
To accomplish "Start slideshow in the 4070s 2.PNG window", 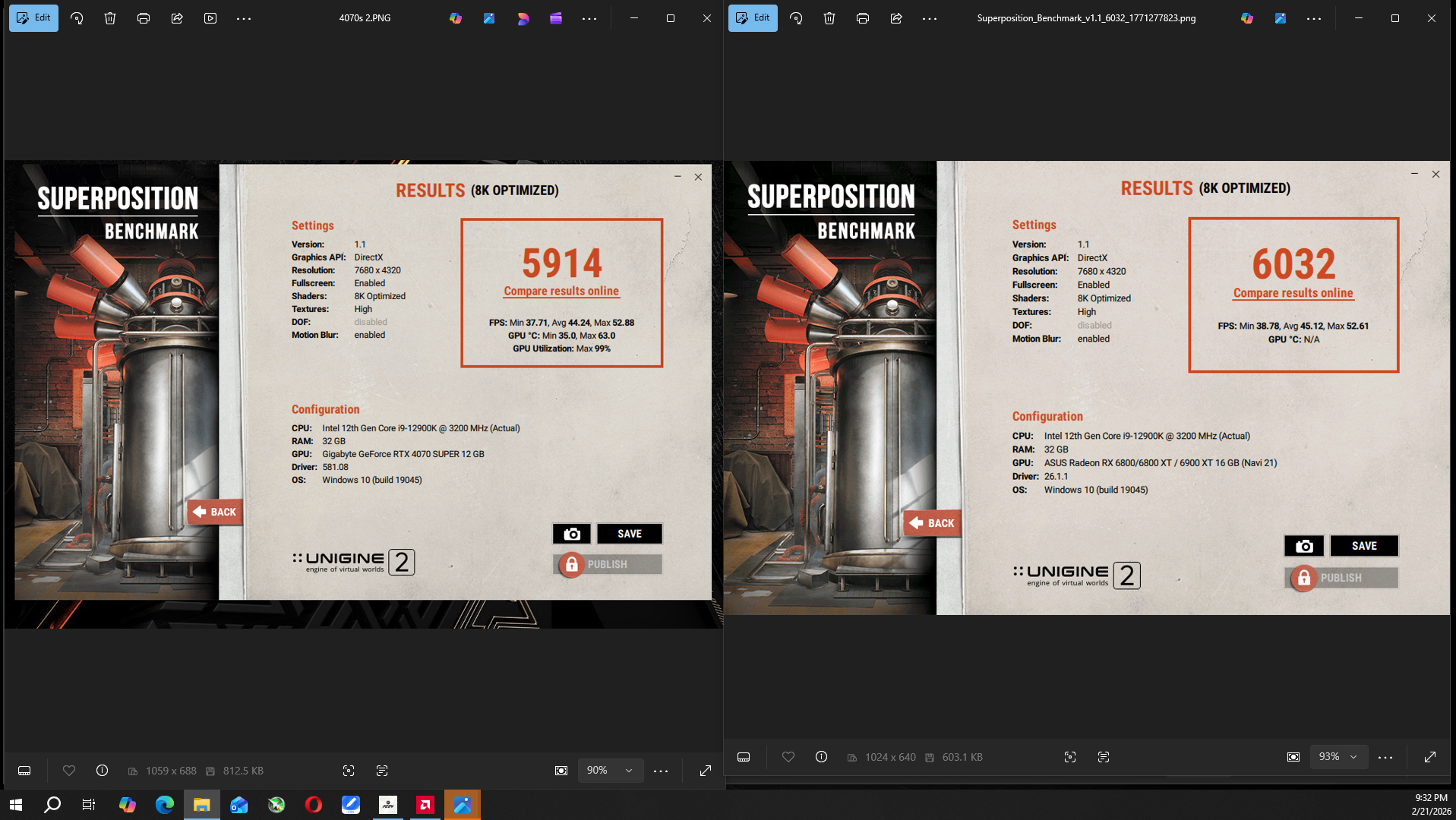I will pyautogui.click(x=210, y=18).
